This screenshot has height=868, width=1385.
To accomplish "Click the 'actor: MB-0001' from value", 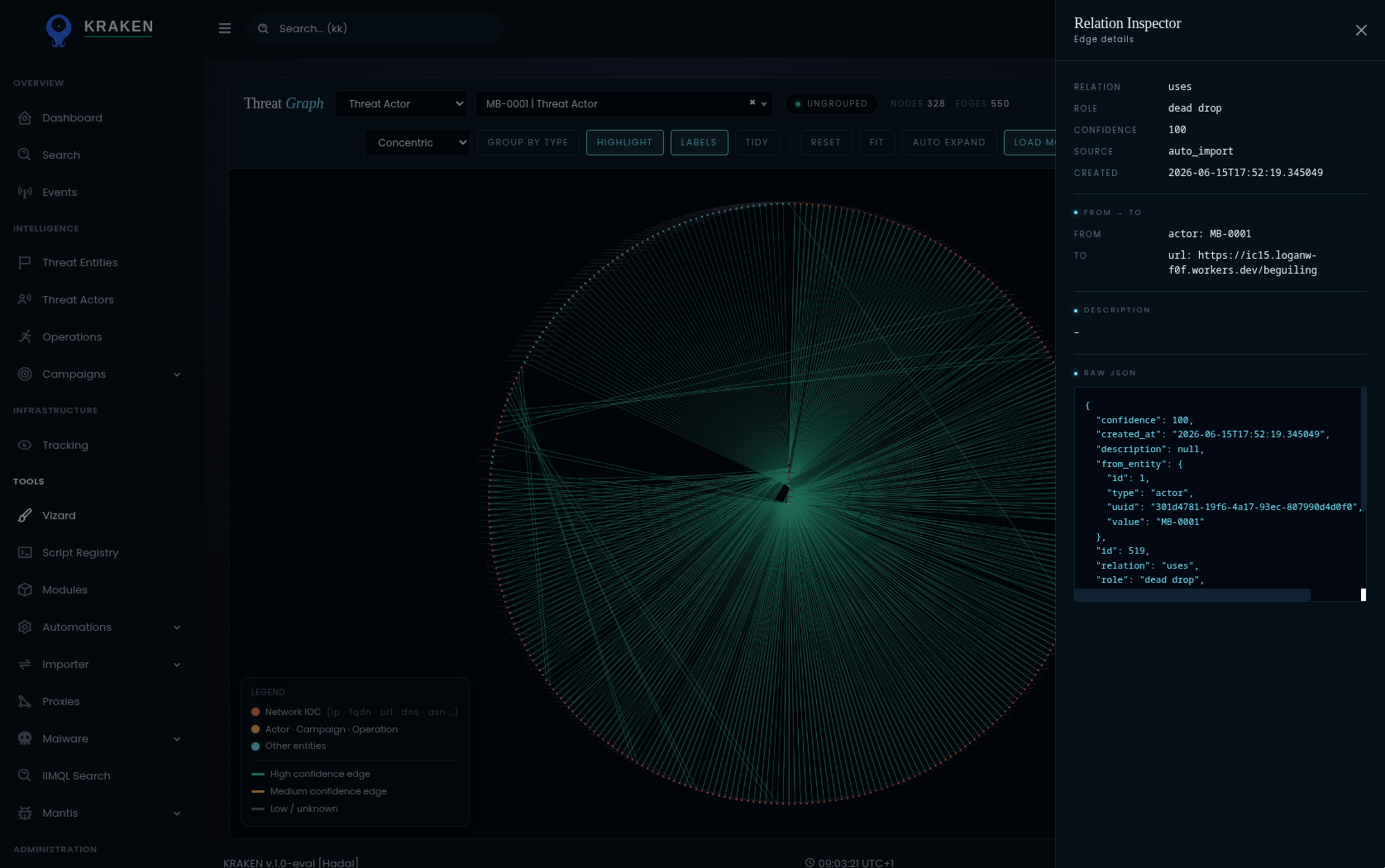I will coord(1210,234).
